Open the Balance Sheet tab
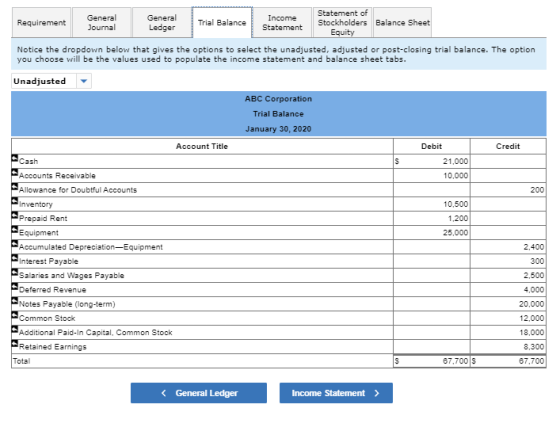Viewport: 560px width, 431px height. (402, 22)
